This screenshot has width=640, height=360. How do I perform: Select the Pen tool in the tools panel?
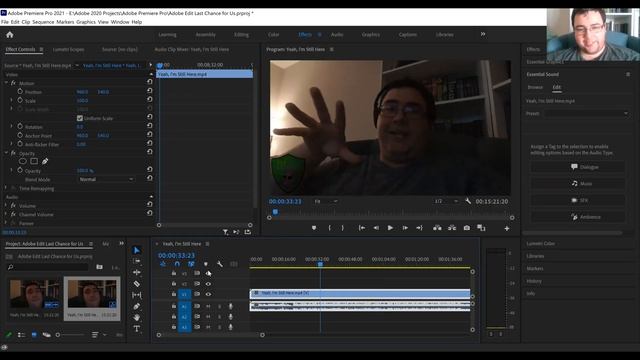[x=137, y=306]
